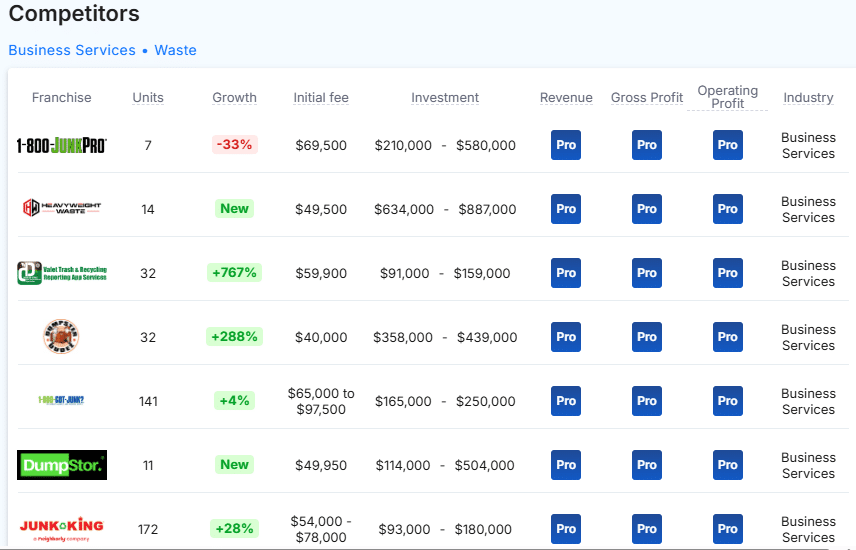
Task: Click the units value 141
Action: (x=148, y=401)
